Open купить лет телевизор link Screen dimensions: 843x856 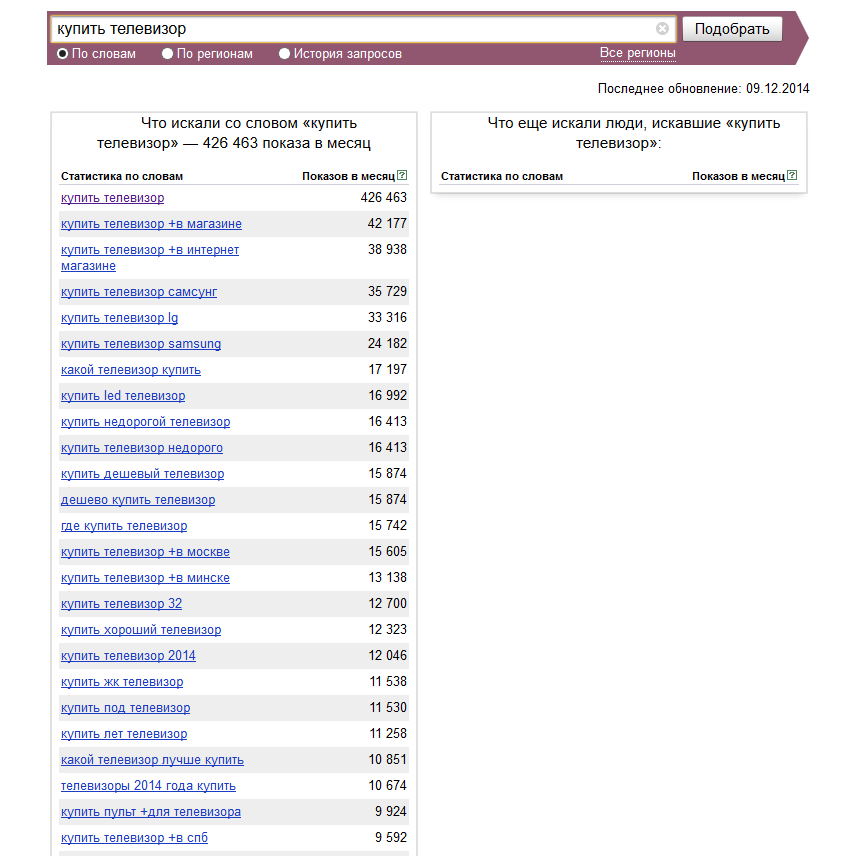click(x=124, y=734)
